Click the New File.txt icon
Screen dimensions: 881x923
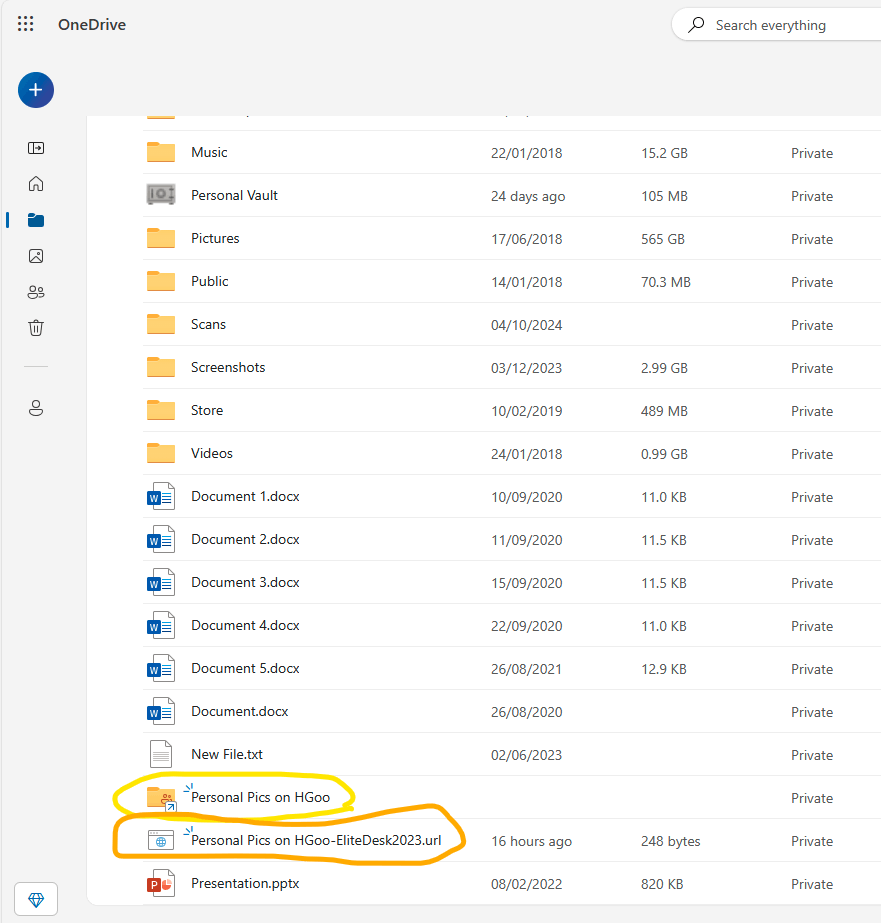pos(161,755)
